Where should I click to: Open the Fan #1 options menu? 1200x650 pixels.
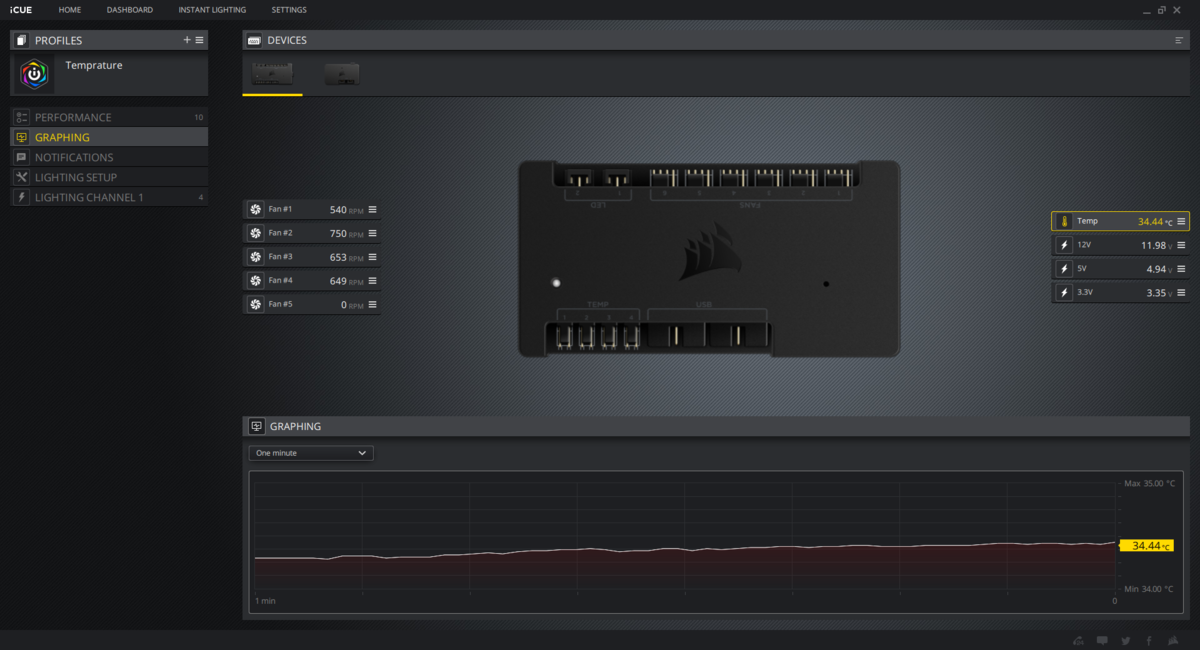tap(372, 209)
